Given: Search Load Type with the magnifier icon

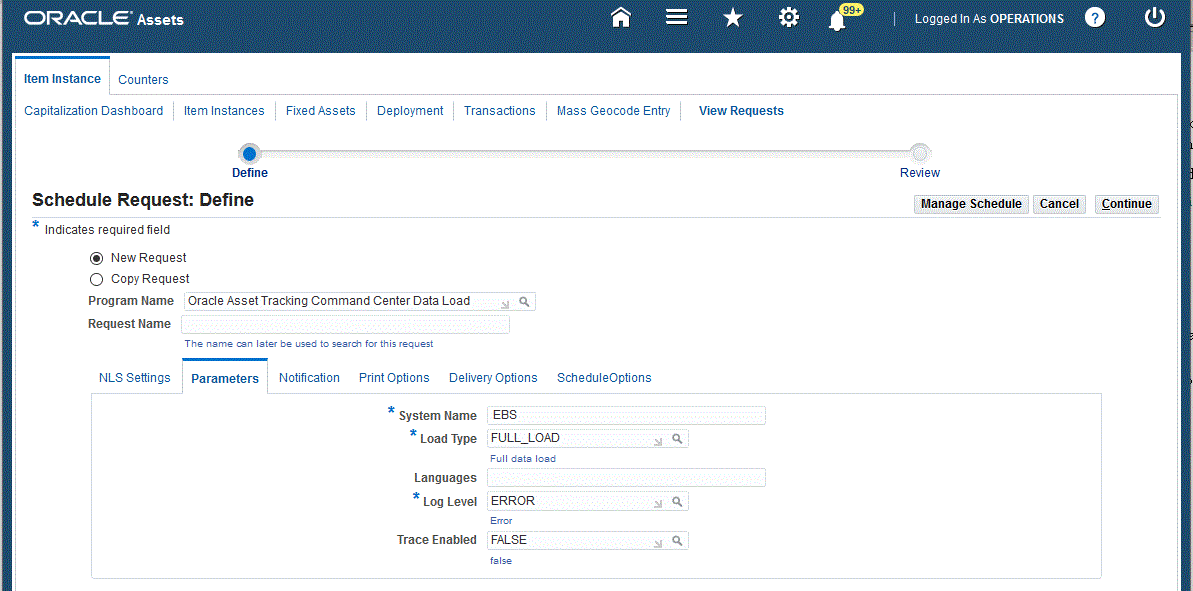Looking at the screenshot, I should [x=679, y=438].
